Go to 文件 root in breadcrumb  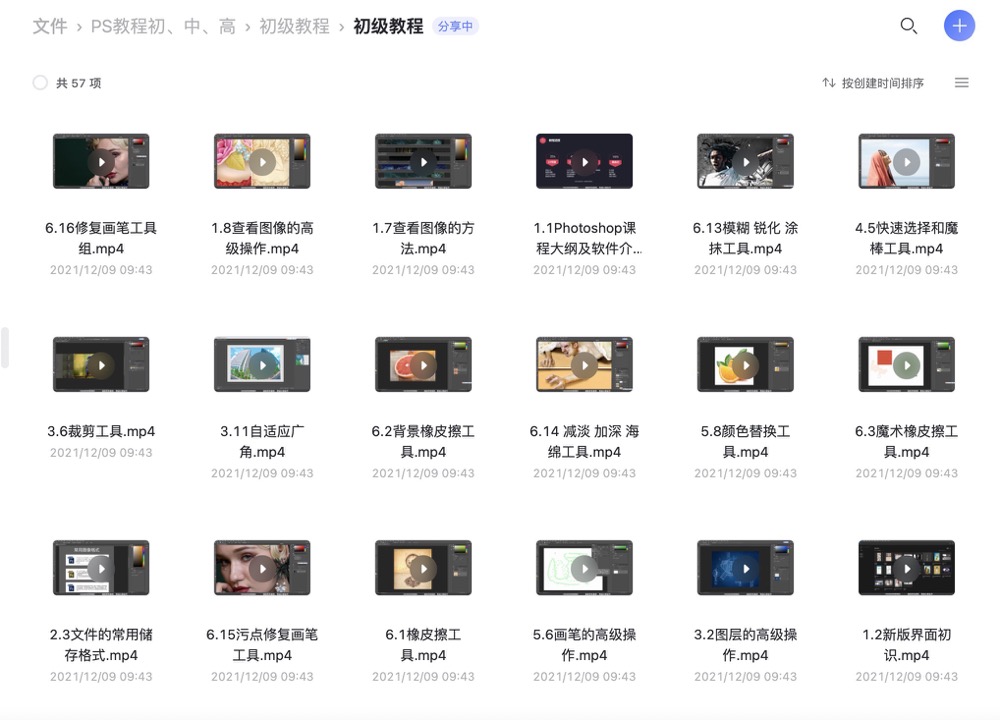pos(50,27)
